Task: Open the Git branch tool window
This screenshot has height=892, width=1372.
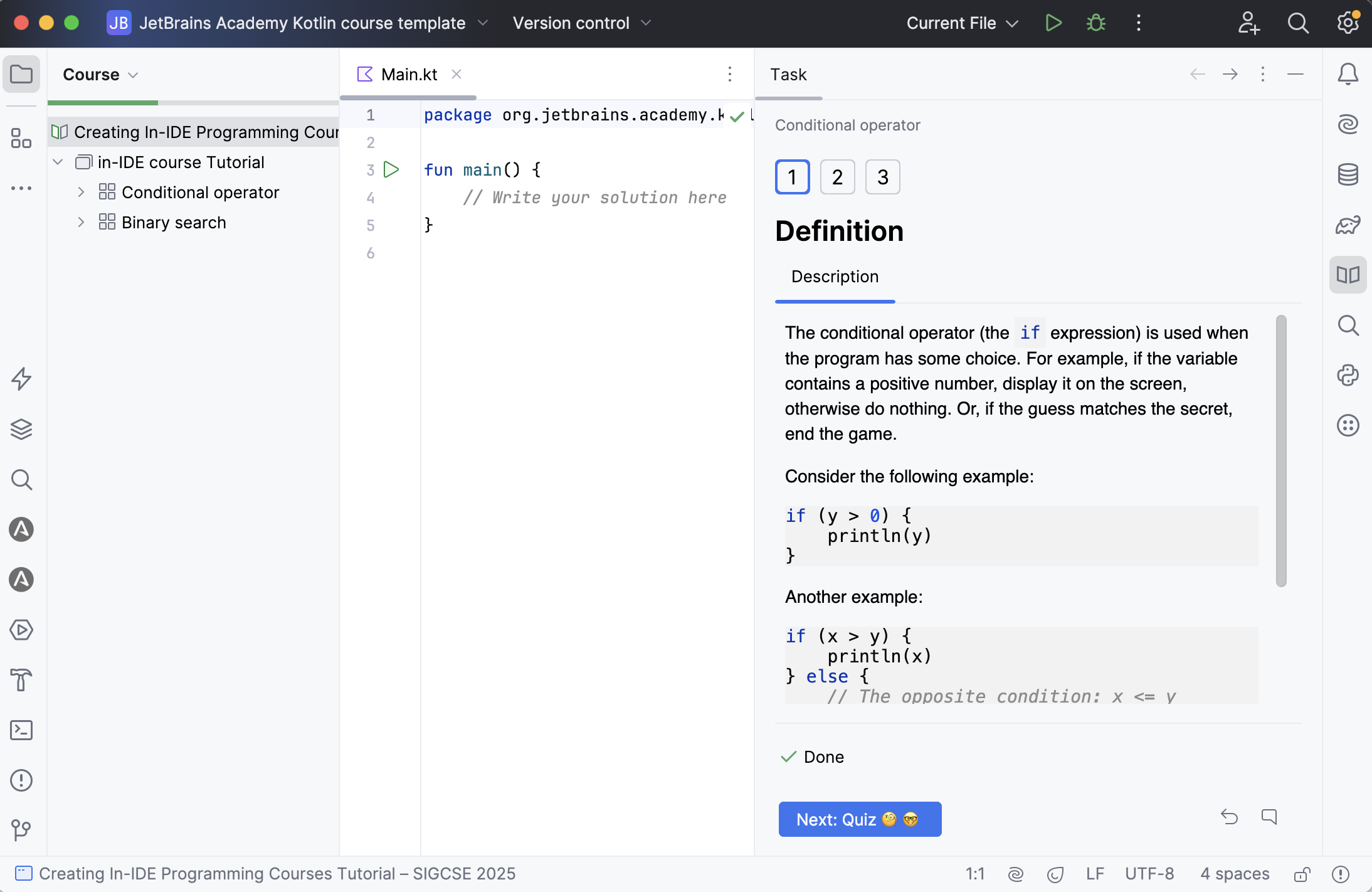Action: coord(21,831)
